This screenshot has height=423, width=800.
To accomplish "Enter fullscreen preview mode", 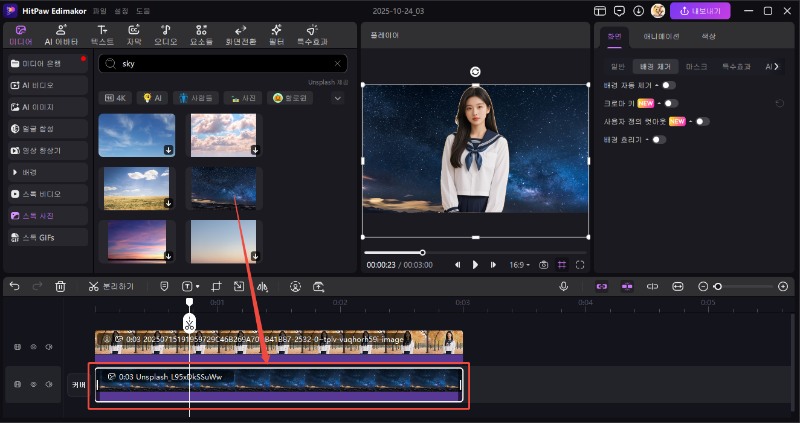I will click(x=580, y=265).
